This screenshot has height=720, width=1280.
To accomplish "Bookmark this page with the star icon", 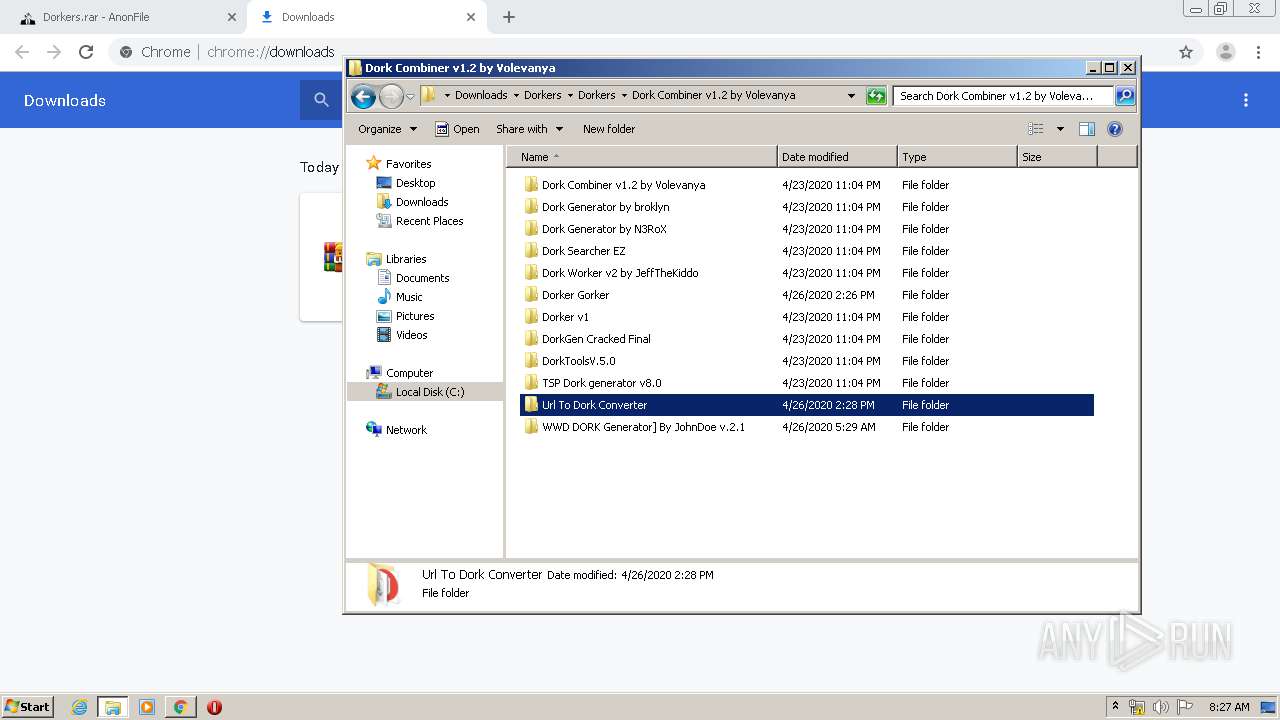I will coord(1186,52).
